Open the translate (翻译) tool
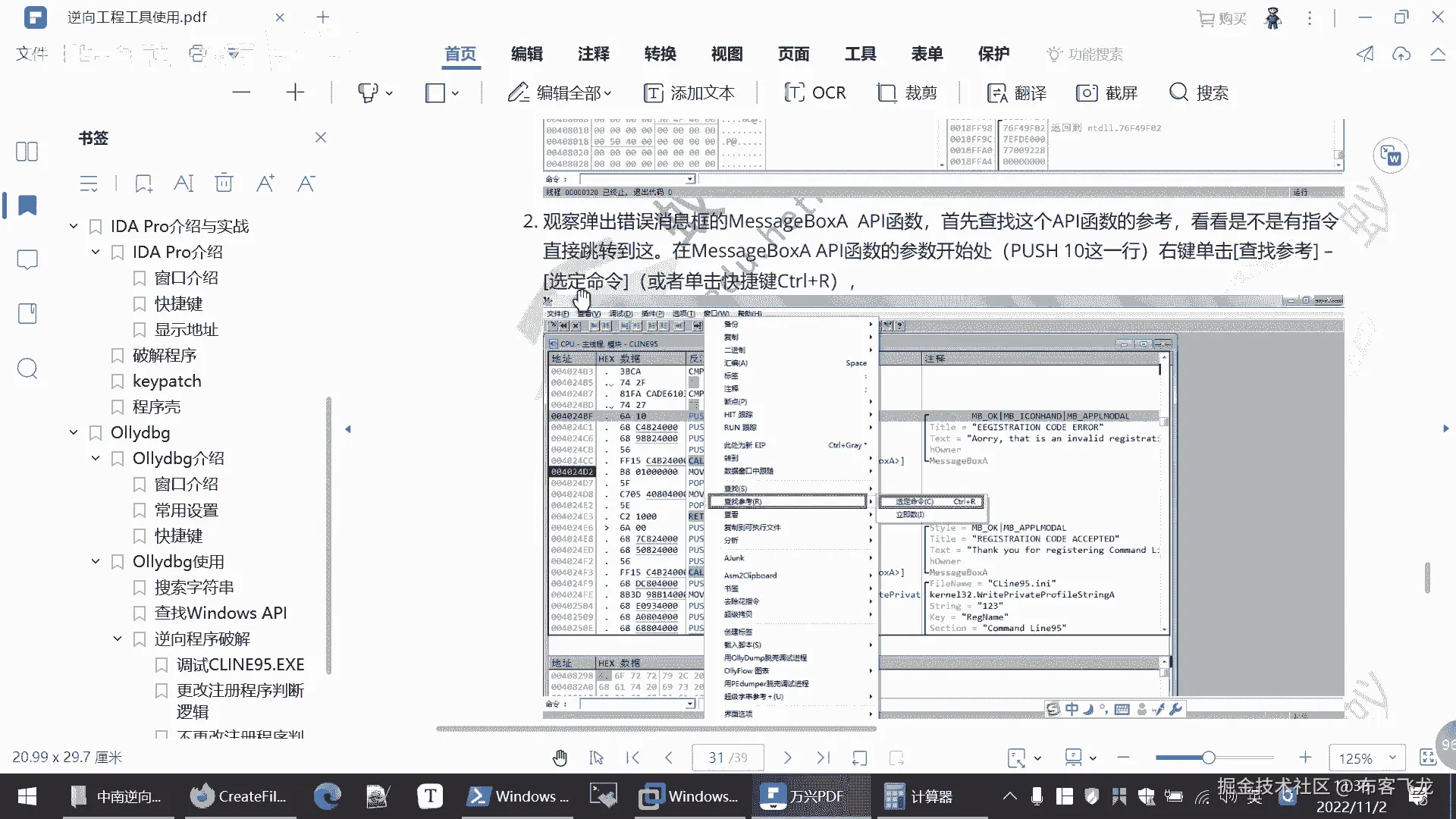This screenshot has height=819, width=1456. [x=1016, y=93]
